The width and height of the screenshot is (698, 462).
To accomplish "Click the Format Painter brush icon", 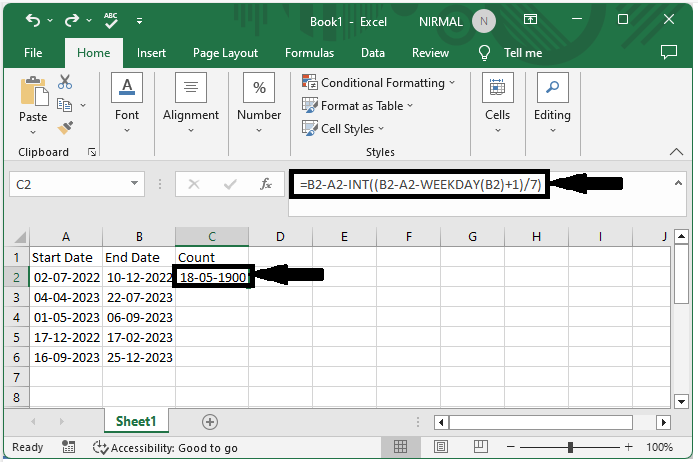I will click(65, 128).
